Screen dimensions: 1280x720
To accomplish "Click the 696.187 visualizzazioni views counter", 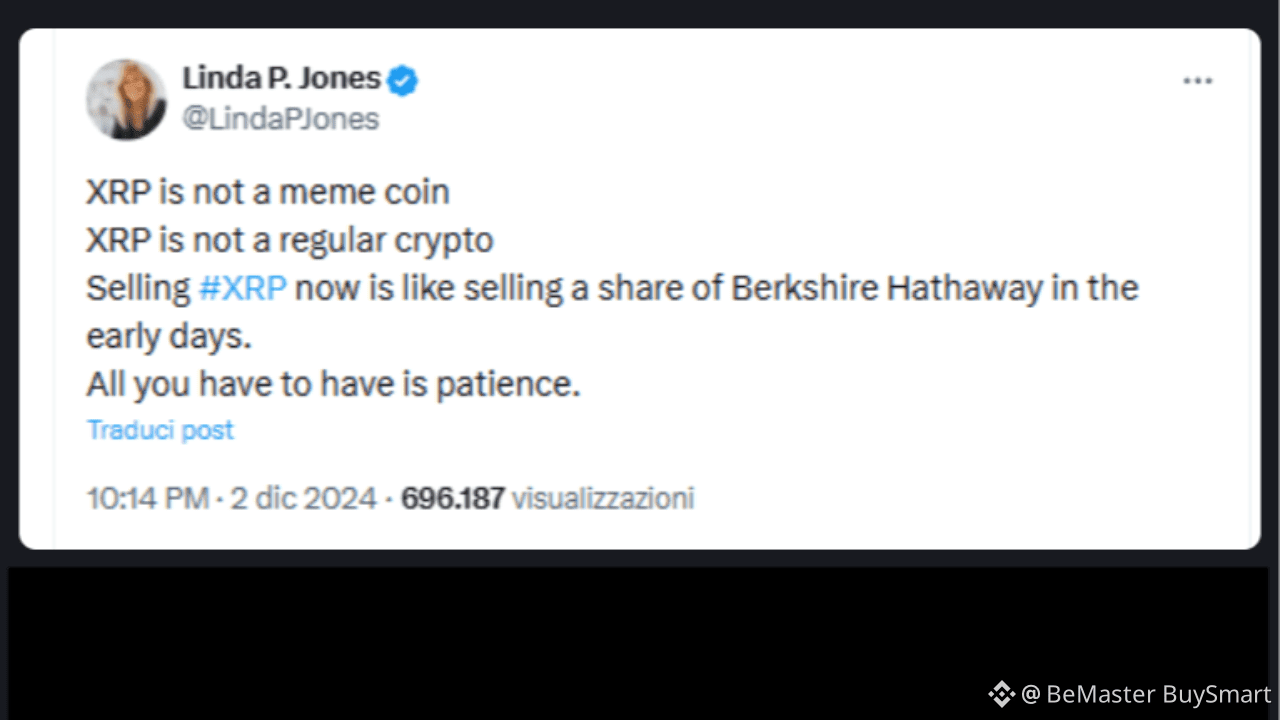I will point(547,498).
